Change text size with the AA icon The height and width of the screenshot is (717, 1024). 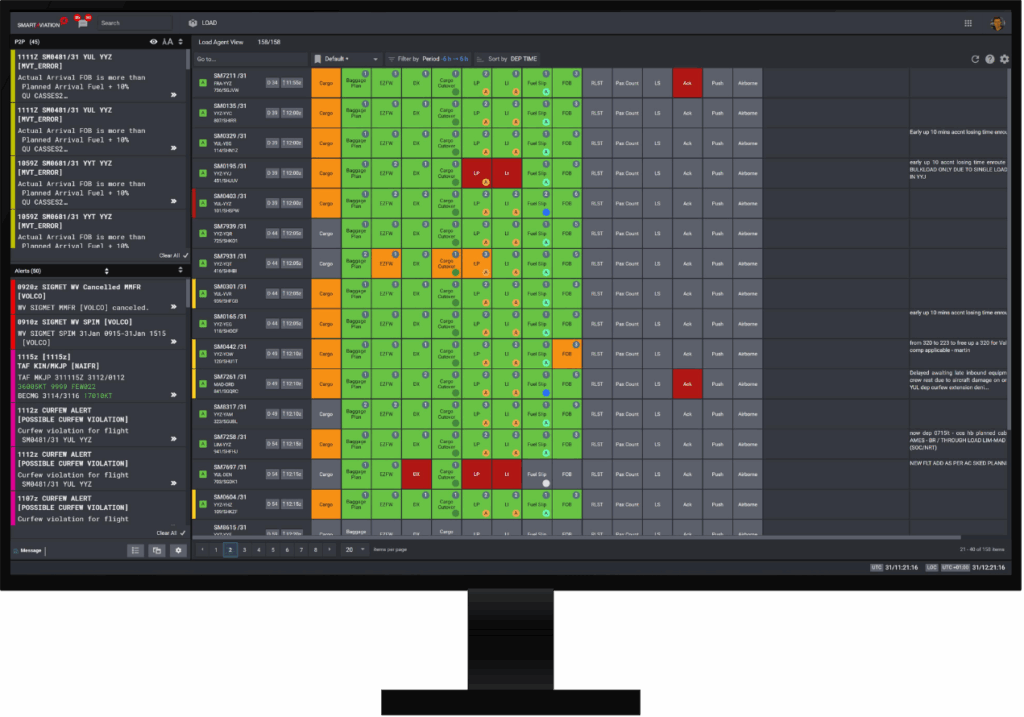coord(168,42)
